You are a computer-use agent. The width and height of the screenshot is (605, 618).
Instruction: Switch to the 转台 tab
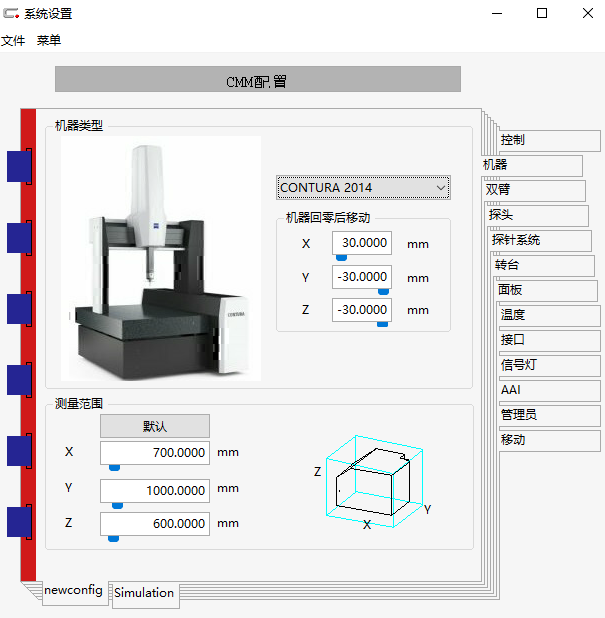pyautogui.click(x=507, y=265)
